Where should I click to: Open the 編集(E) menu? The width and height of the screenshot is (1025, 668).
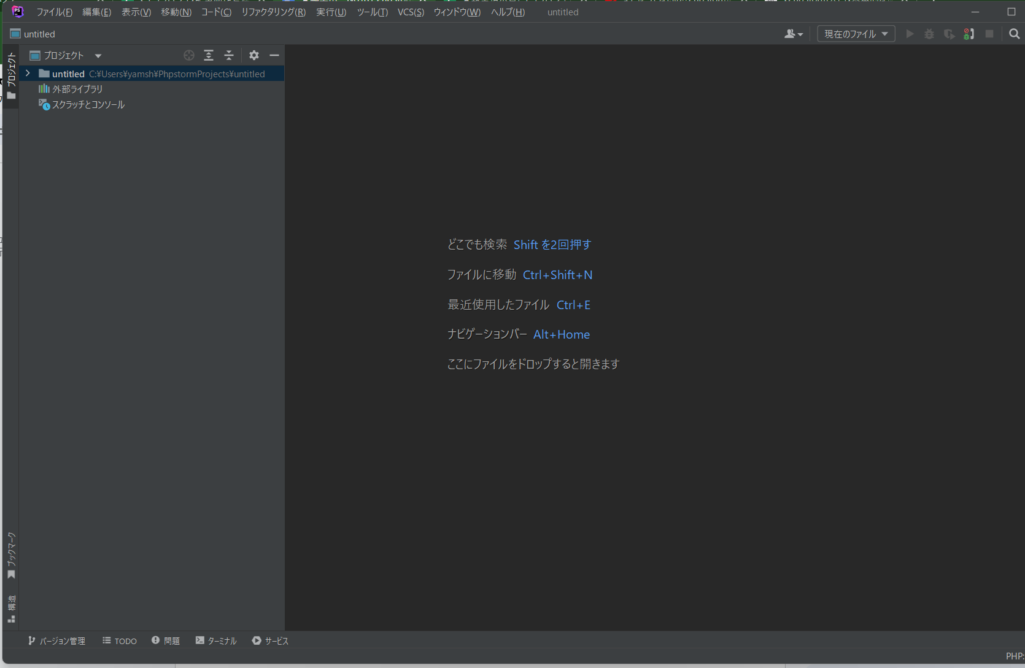tap(97, 12)
